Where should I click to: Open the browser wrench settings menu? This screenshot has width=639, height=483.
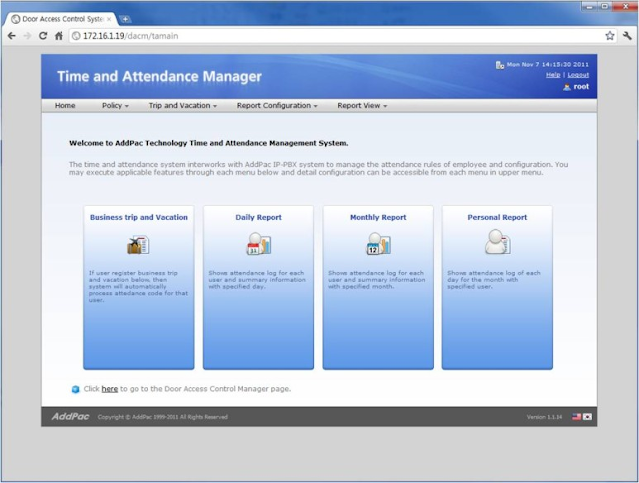(627, 36)
